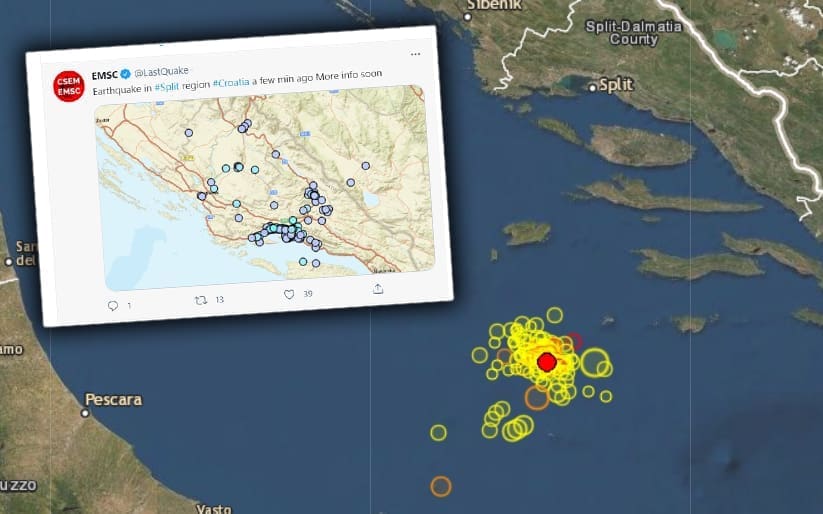Click the @LastQuake handle
This screenshot has width=823, height=514.
pyautogui.click(x=161, y=72)
